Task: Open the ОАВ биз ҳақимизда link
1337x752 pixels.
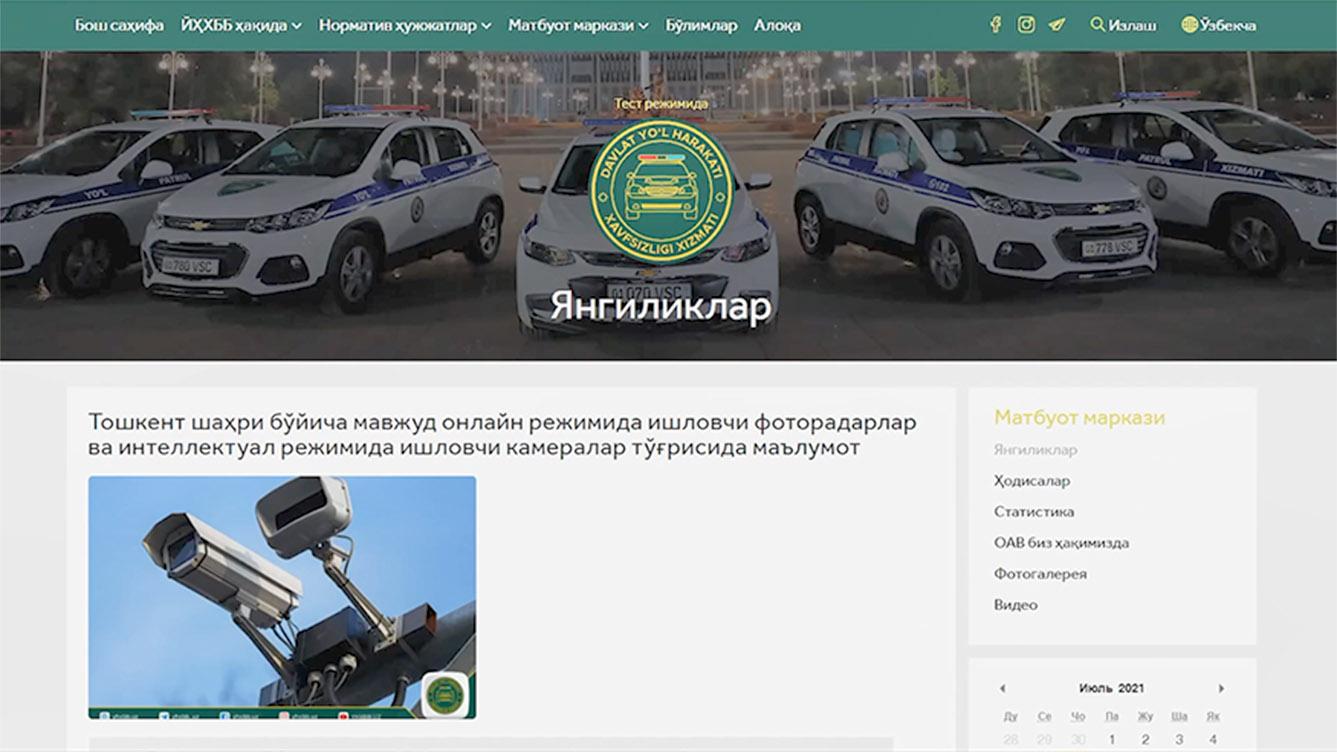Action: 1061,543
